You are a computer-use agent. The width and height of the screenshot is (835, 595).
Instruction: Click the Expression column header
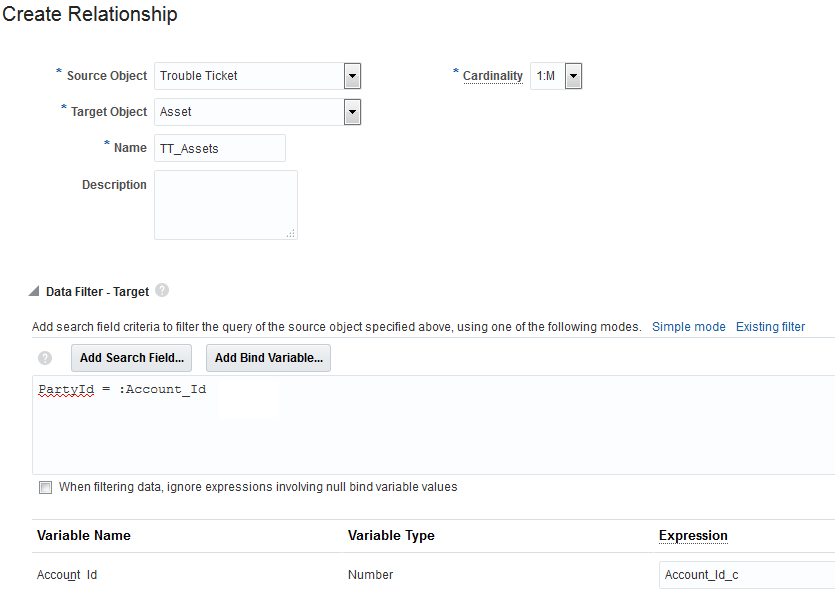tap(693, 536)
